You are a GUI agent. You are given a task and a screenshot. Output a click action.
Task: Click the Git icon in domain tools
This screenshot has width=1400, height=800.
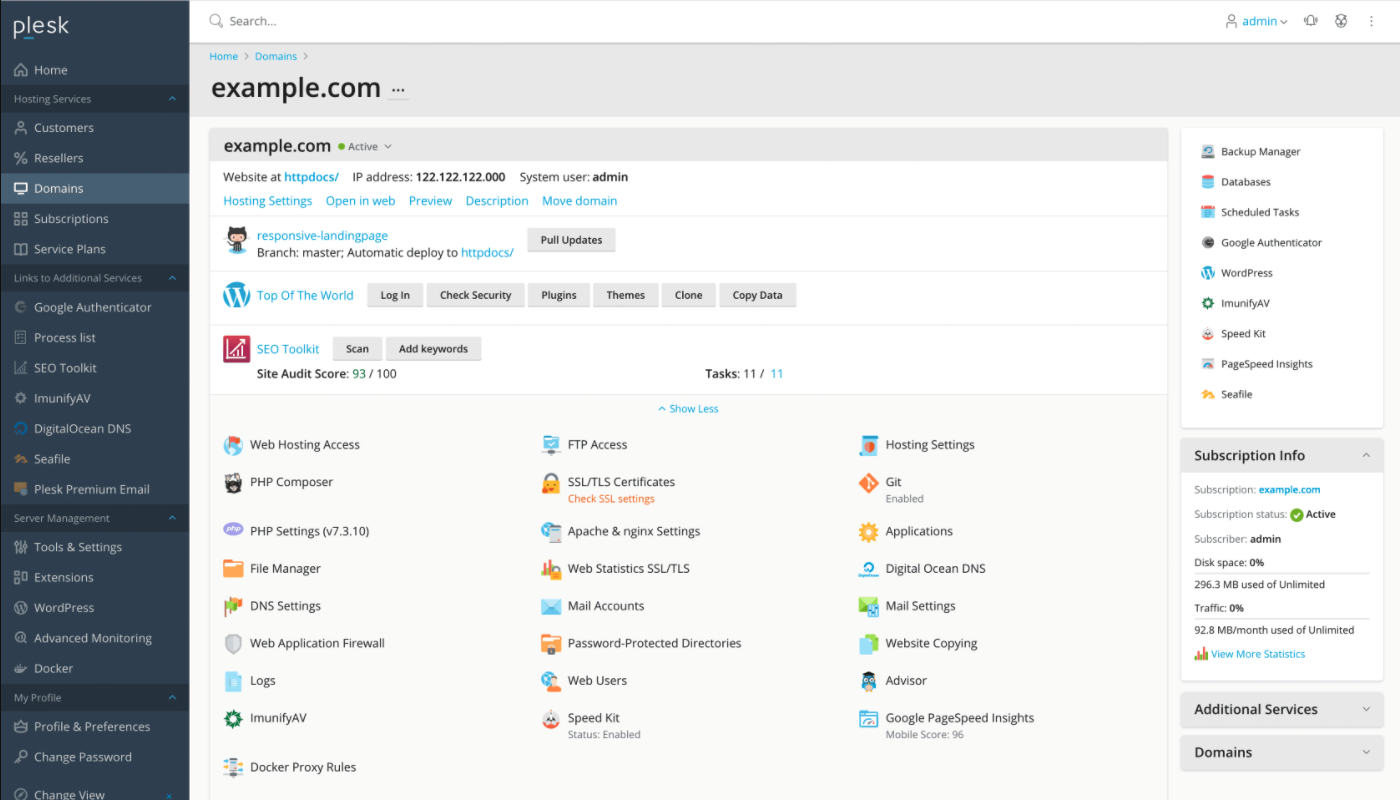[x=868, y=484]
